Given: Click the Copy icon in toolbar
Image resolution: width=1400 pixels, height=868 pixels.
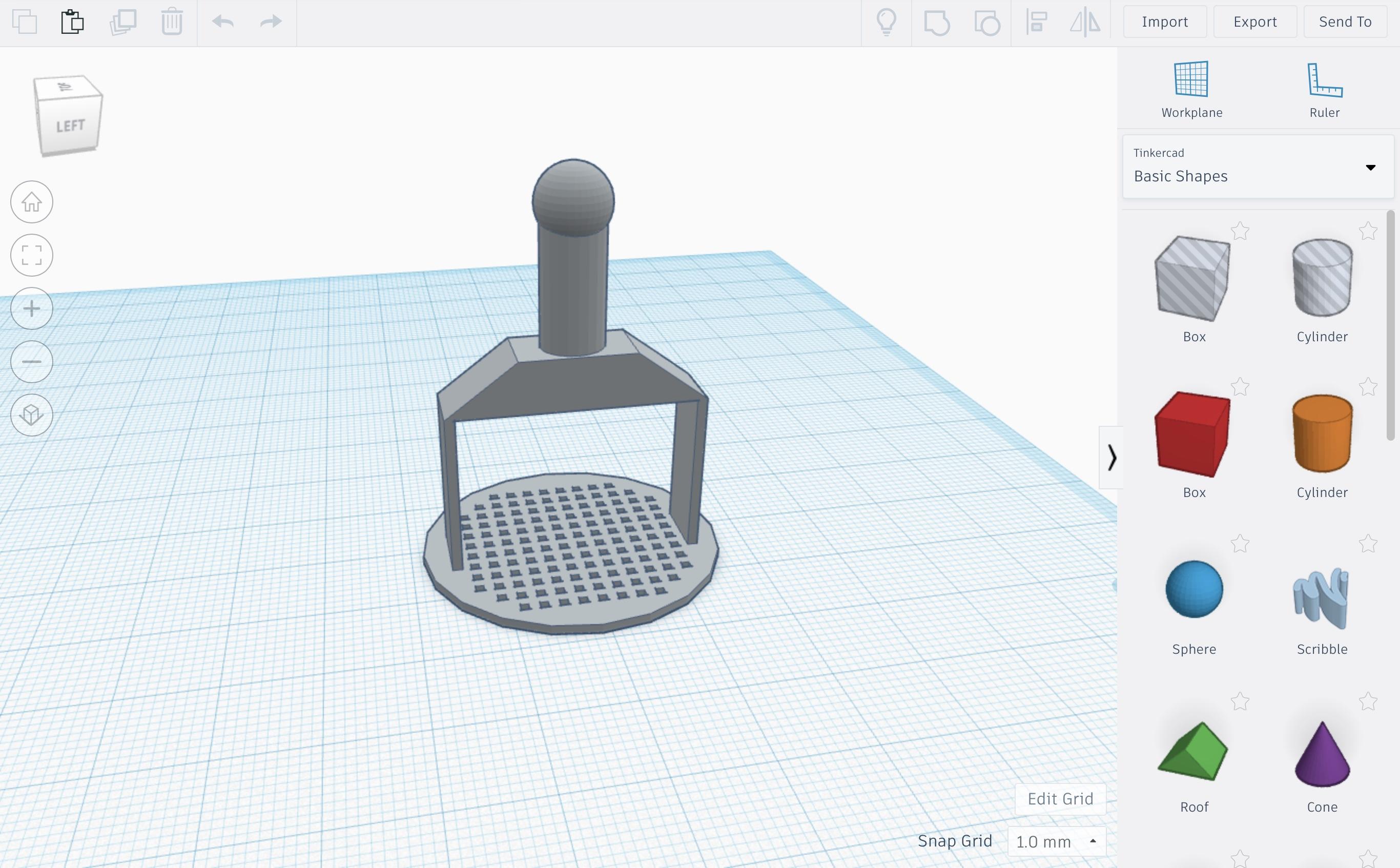Looking at the screenshot, I should tap(24, 22).
